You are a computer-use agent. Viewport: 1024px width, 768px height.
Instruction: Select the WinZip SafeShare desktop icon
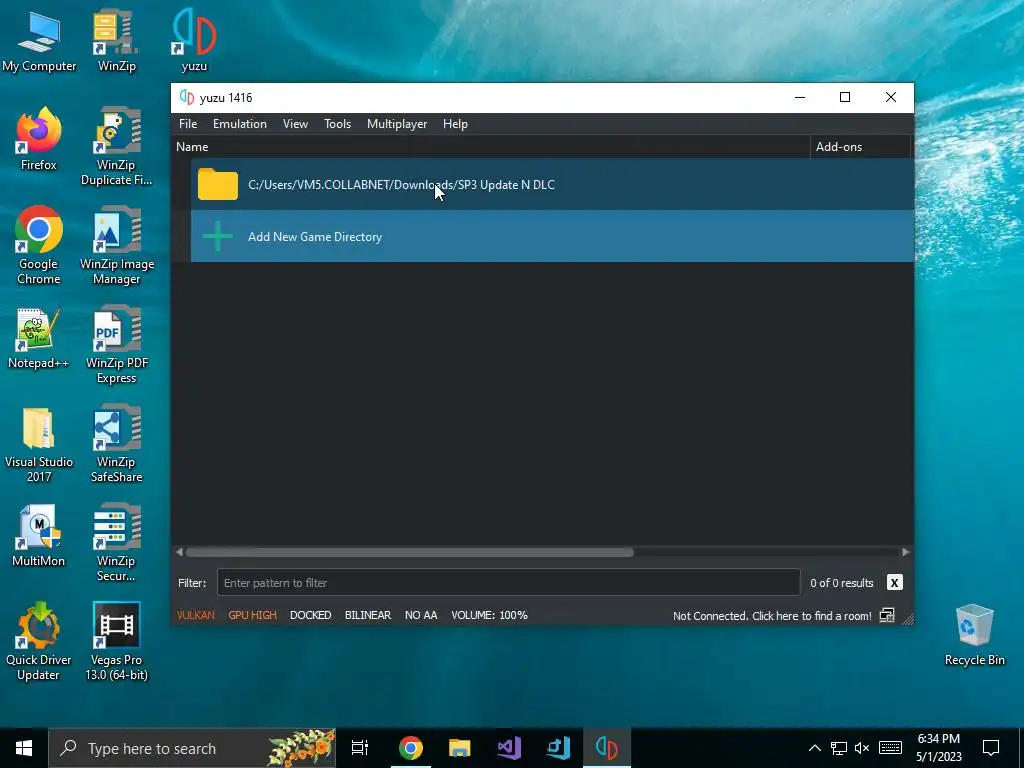[x=116, y=444]
